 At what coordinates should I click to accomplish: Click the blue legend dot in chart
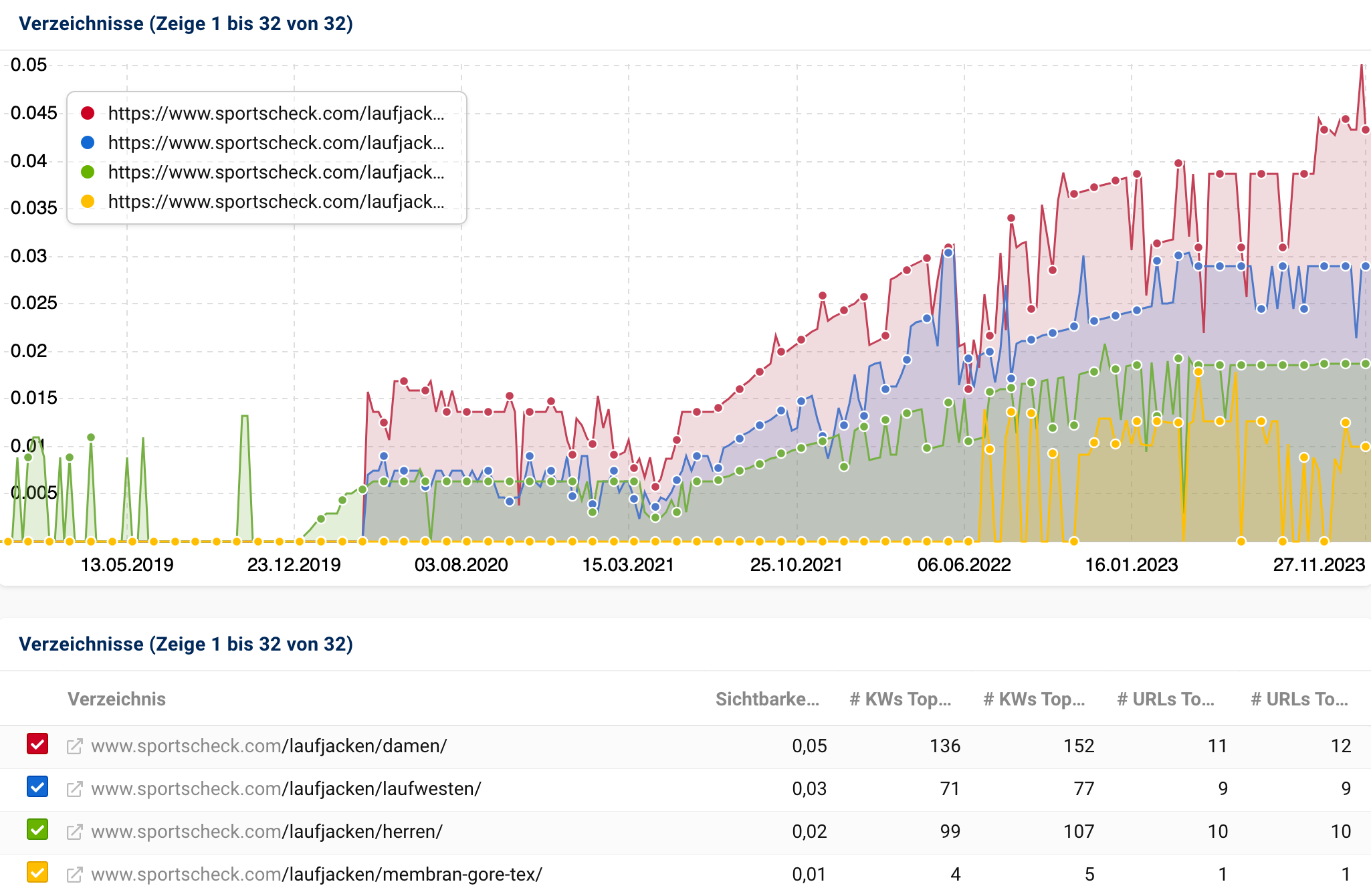[88, 142]
